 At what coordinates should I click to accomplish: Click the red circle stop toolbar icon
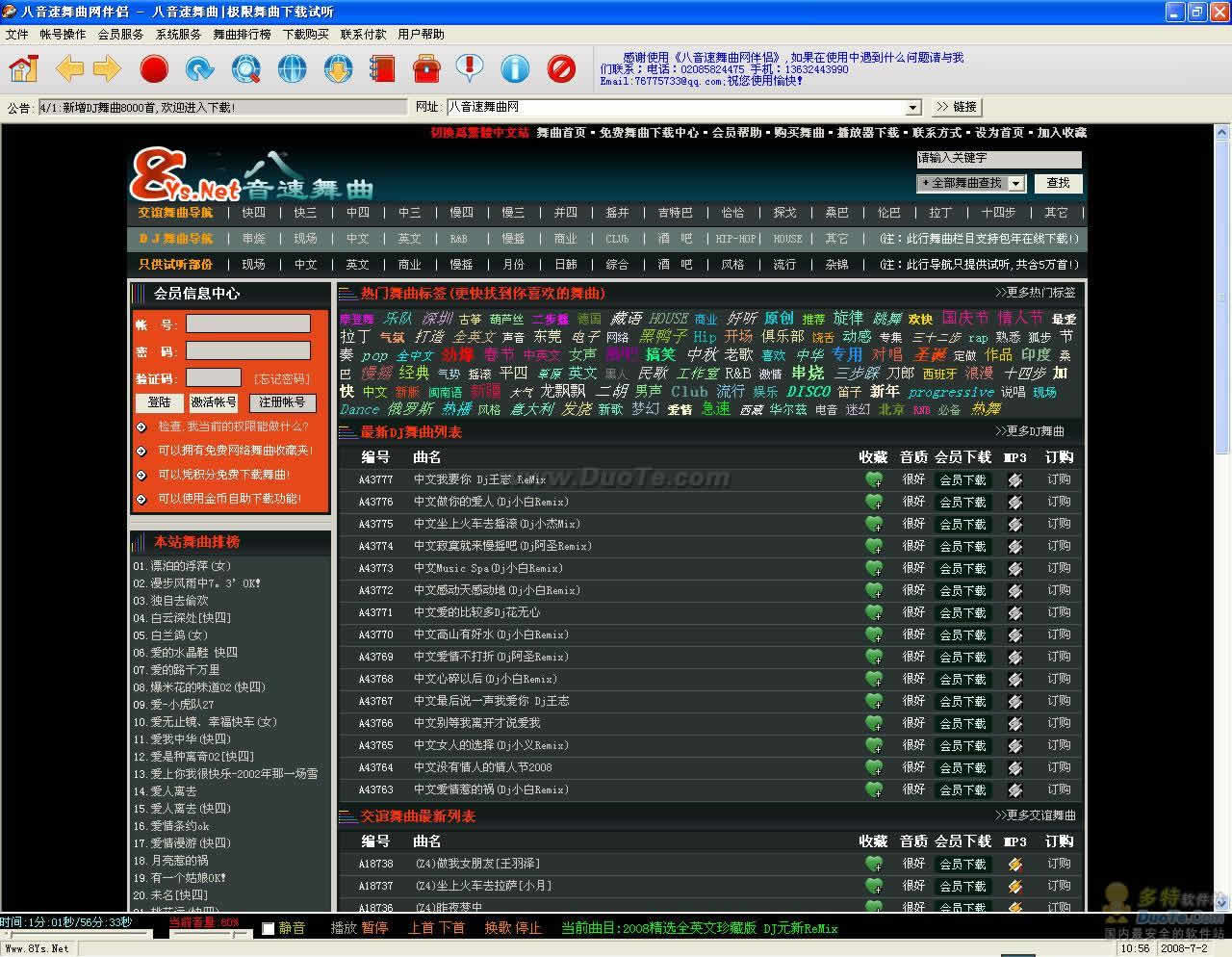(x=153, y=68)
